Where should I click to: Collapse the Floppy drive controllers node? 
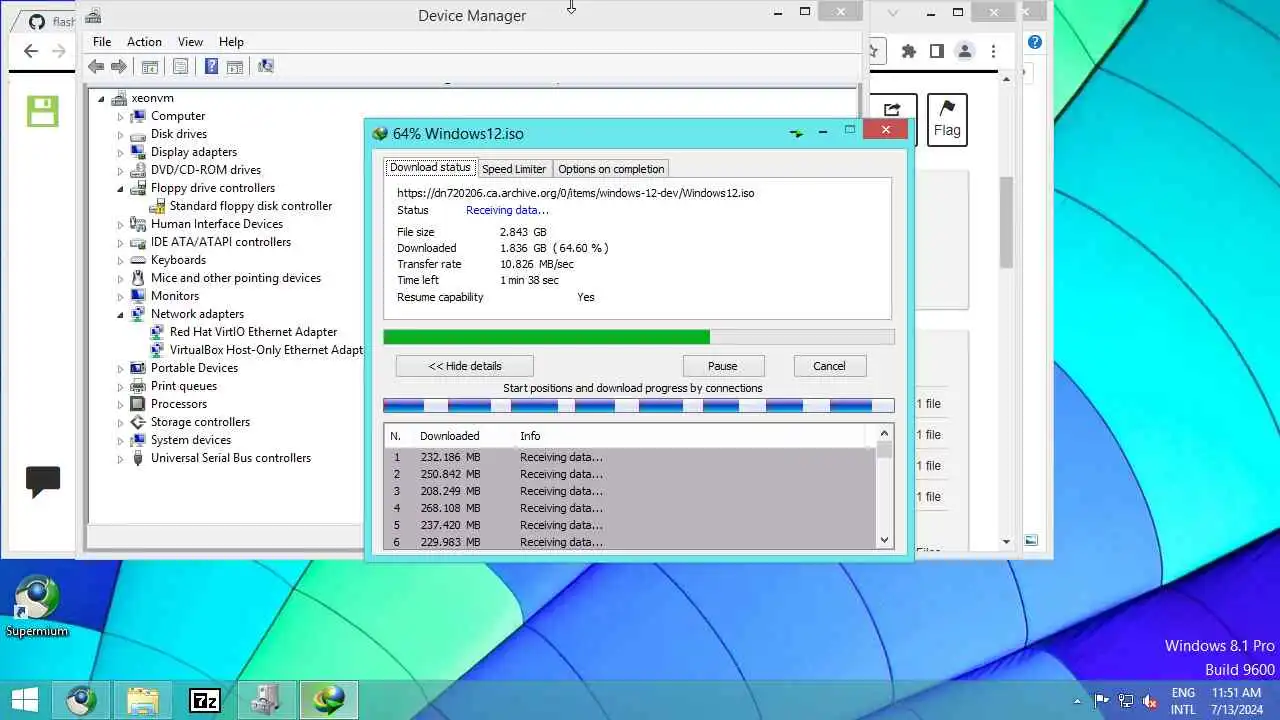(120, 188)
